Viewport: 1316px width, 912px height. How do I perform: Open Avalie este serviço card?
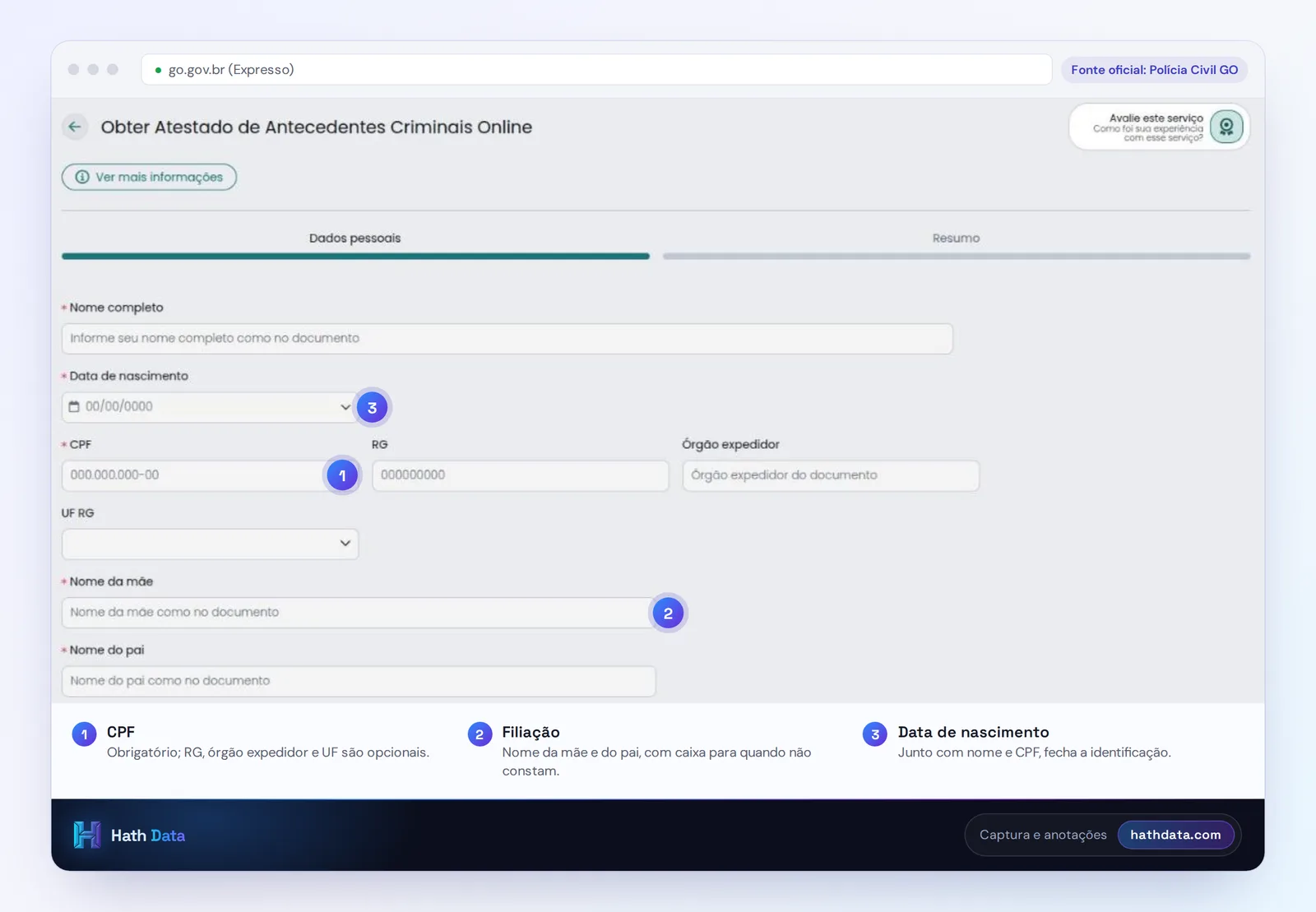pos(1159,127)
